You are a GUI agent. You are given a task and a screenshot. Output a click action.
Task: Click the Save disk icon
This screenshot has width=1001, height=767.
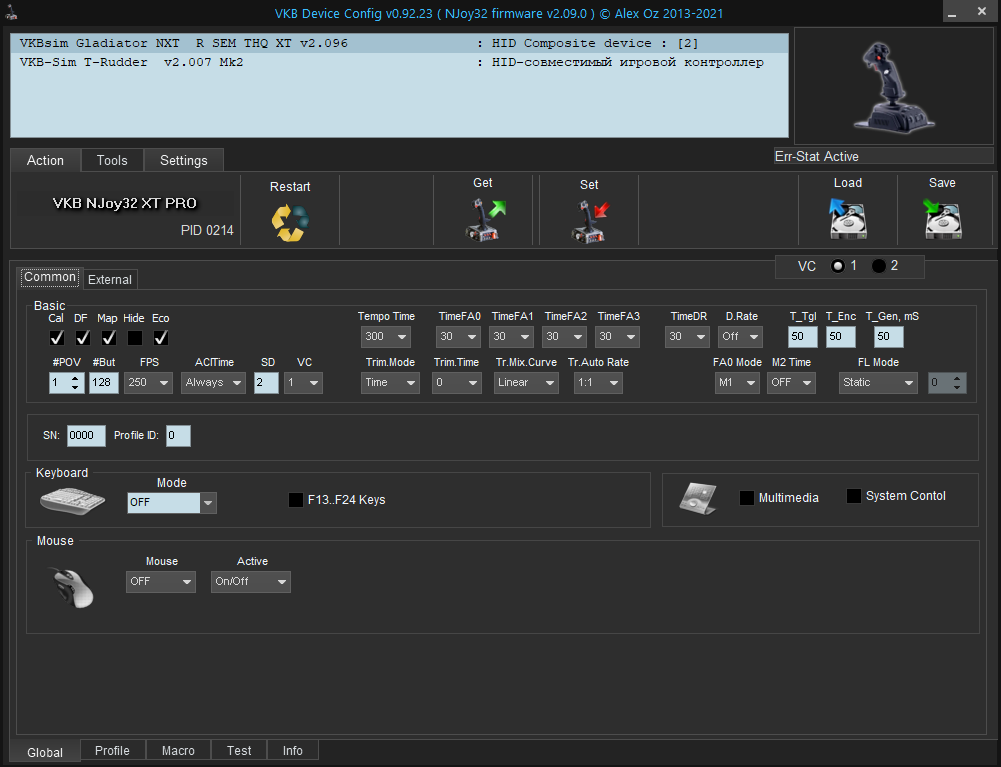pyautogui.click(x=942, y=219)
